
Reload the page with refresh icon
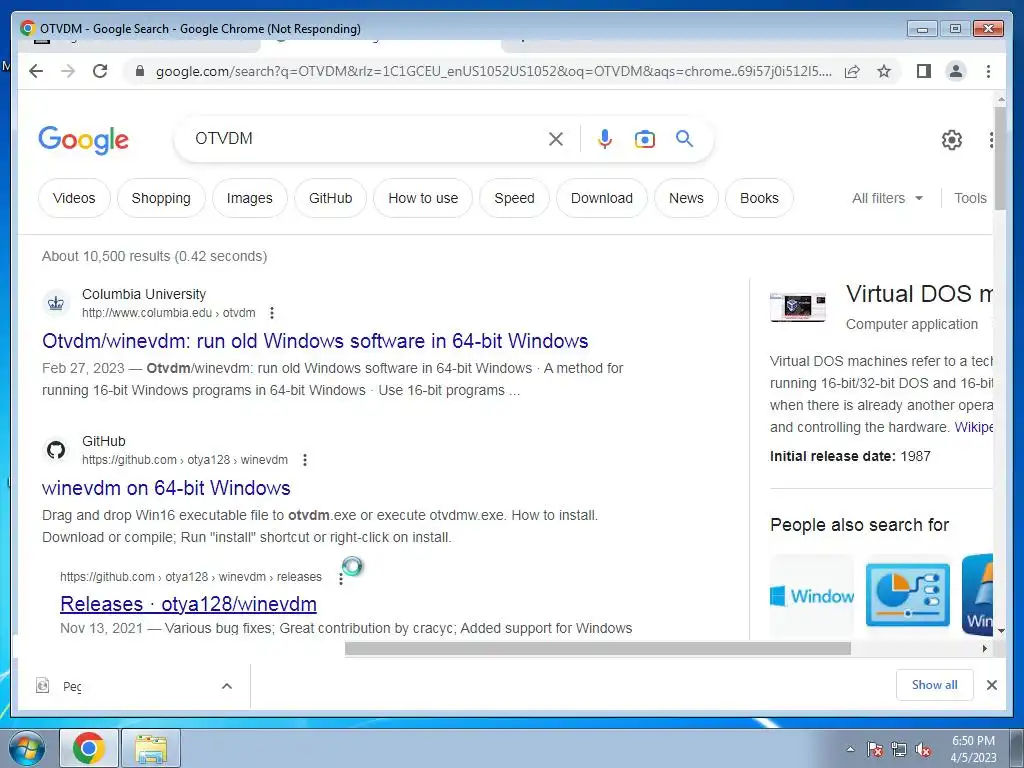click(x=100, y=71)
